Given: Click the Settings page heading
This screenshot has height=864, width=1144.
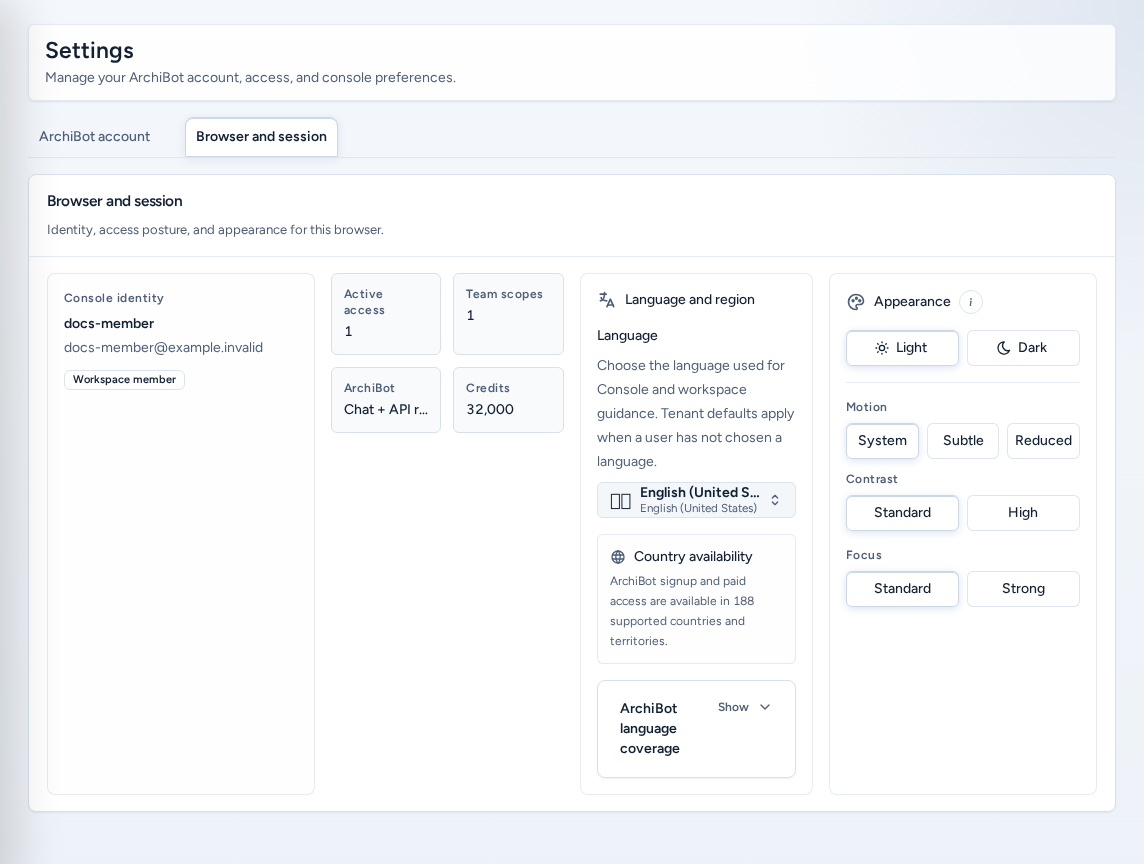Looking at the screenshot, I should tap(90, 50).
